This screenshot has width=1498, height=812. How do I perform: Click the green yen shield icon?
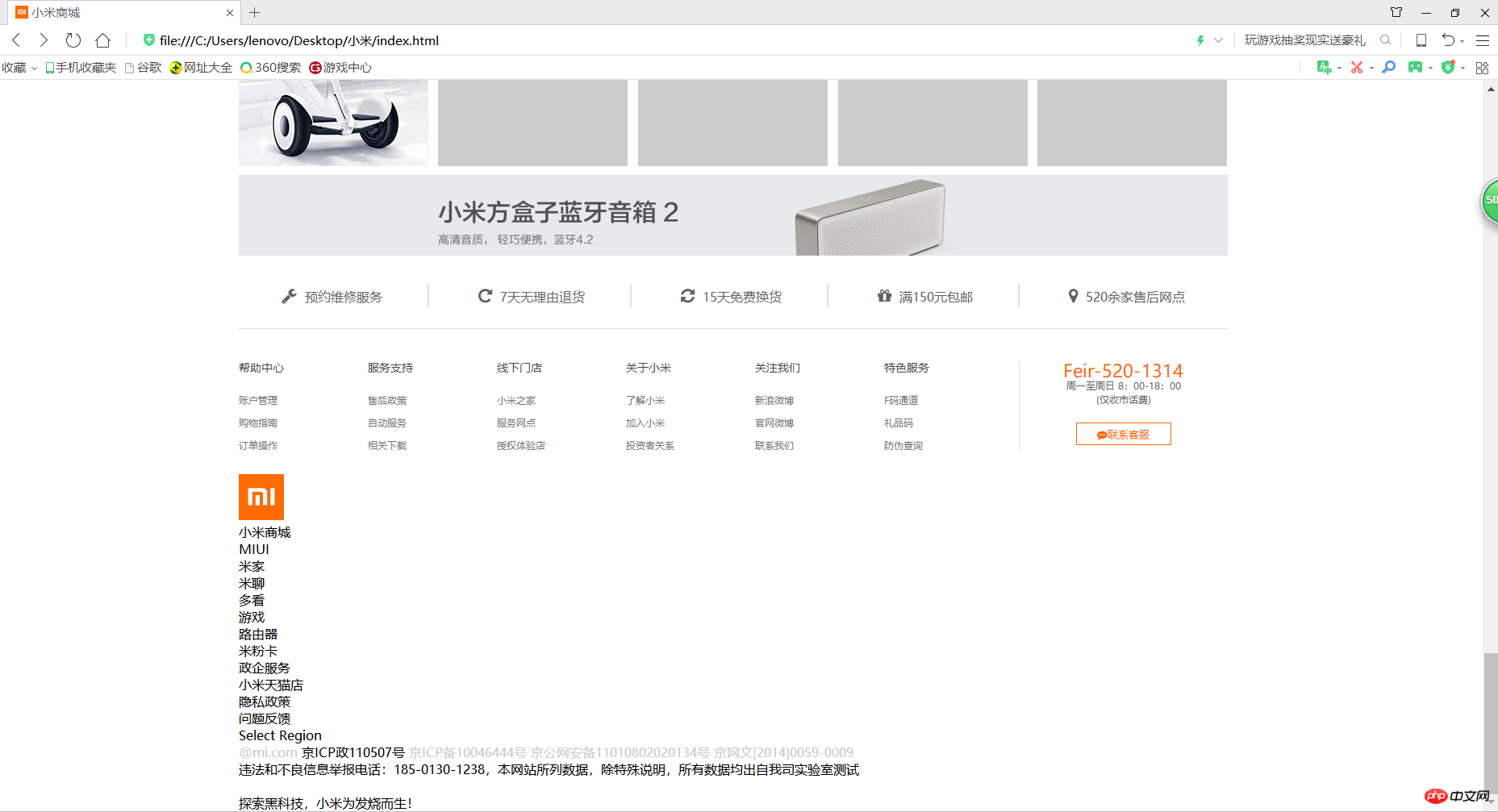(x=1449, y=68)
